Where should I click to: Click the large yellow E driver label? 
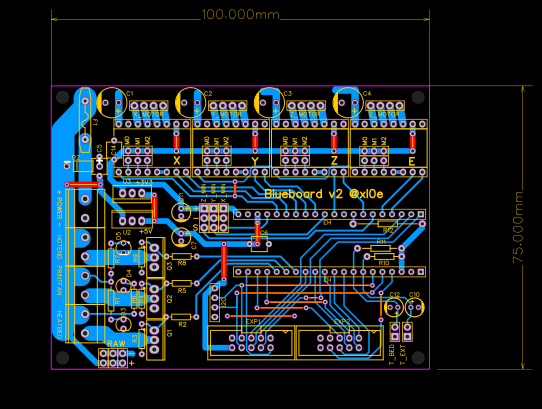pyautogui.click(x=412, y=161)
